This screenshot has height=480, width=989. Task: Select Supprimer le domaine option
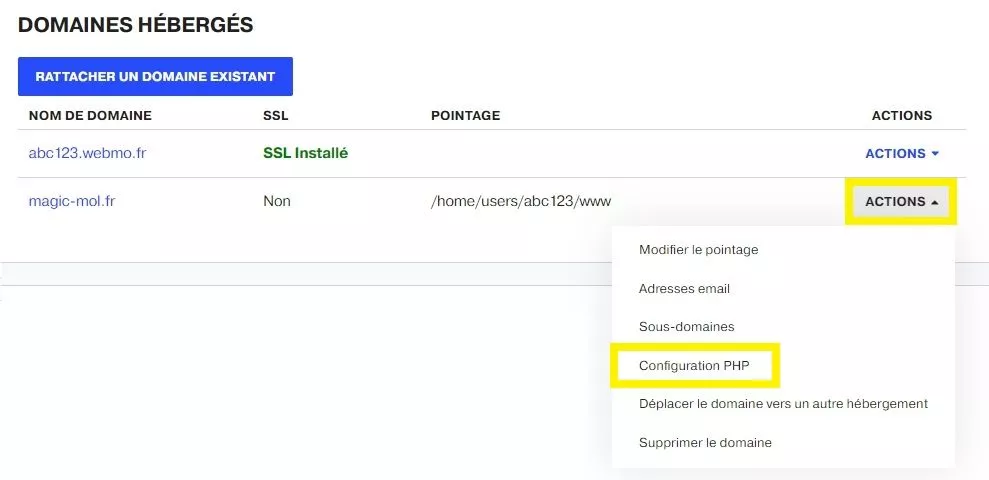click(705, 443)
